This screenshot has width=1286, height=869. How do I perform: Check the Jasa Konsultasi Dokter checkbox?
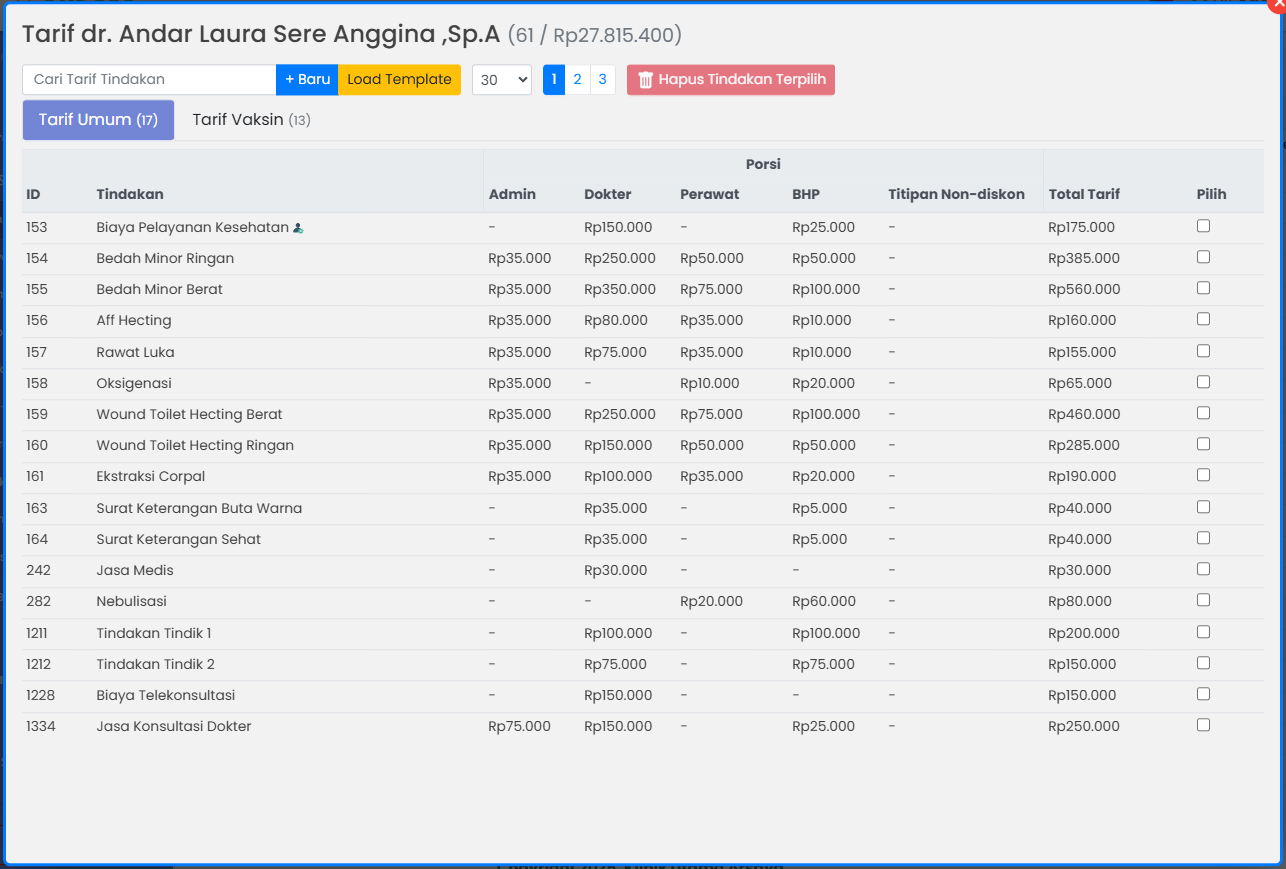point(1203,725)
